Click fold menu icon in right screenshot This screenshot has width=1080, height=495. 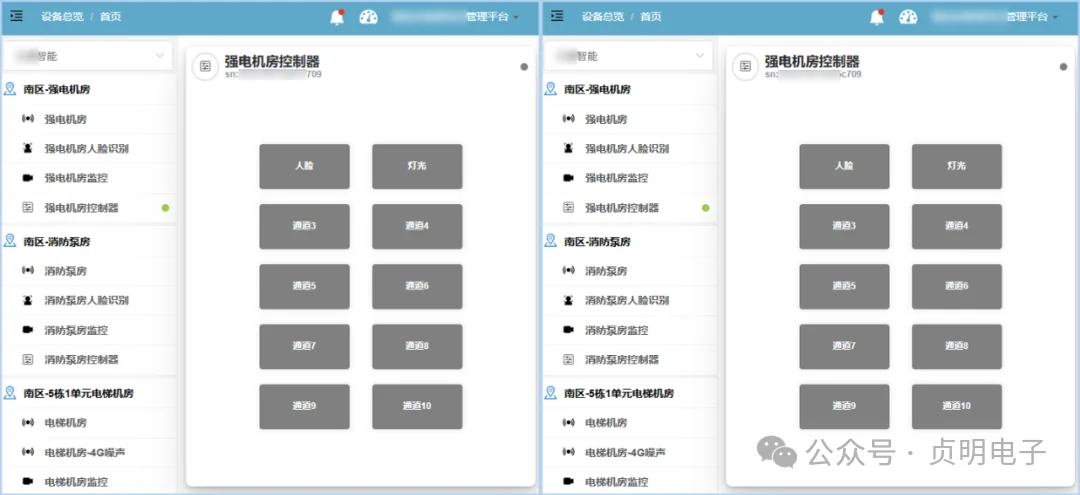557,16
